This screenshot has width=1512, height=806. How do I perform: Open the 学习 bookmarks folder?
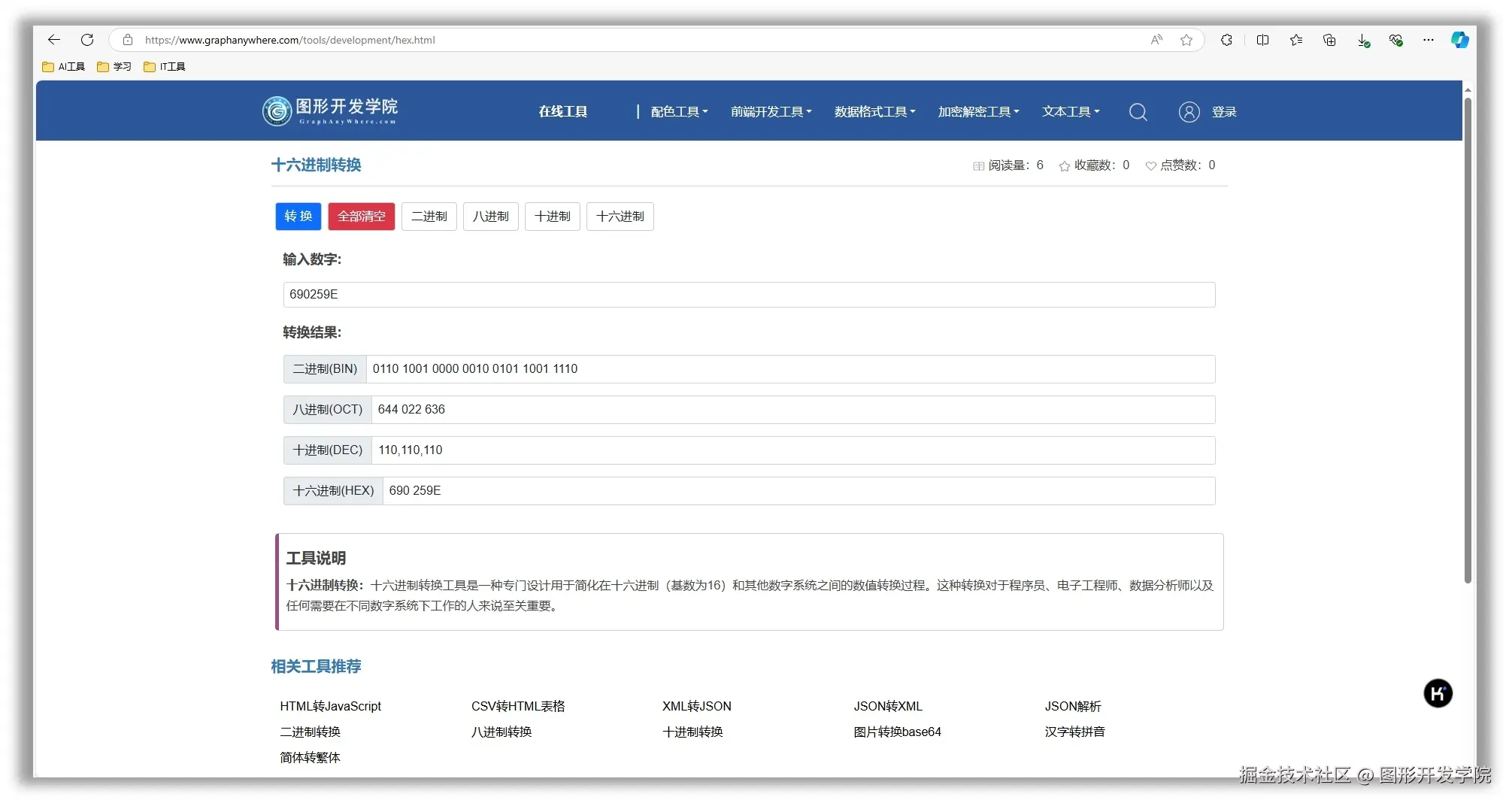pos(114,66)
